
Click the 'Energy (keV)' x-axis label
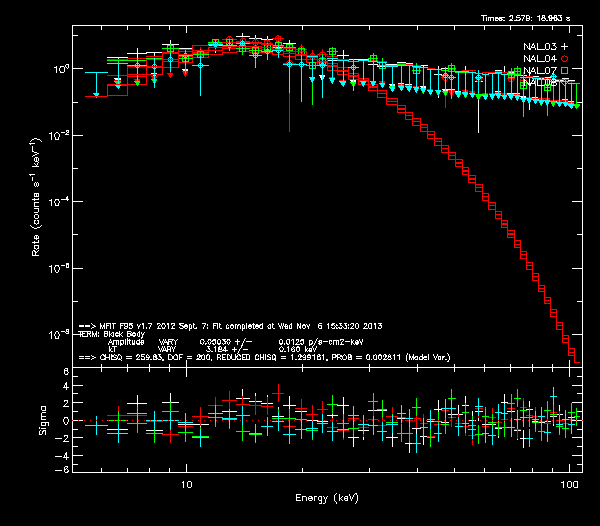pyautogui.click(x=326, y=497)
